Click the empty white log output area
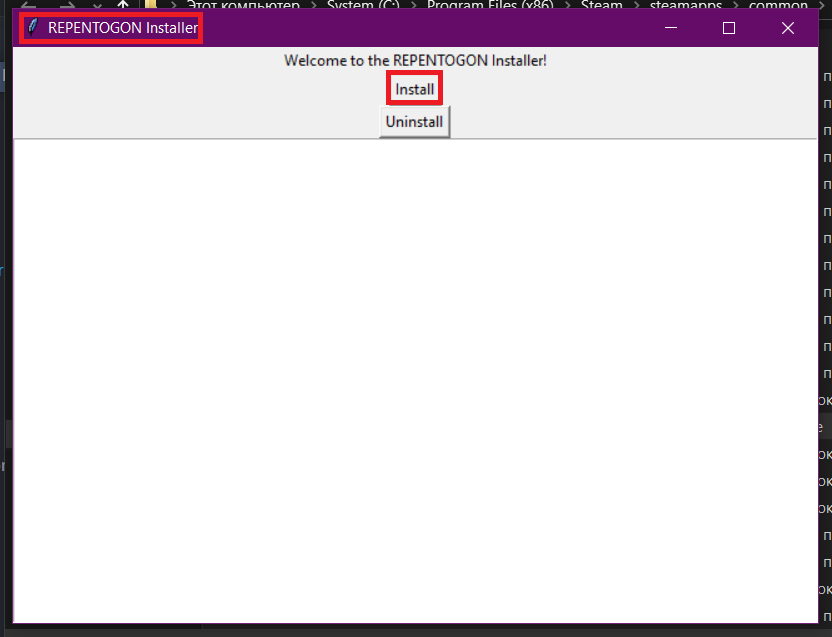The width and height of the screenshot is (832, 637). (415, 381)
